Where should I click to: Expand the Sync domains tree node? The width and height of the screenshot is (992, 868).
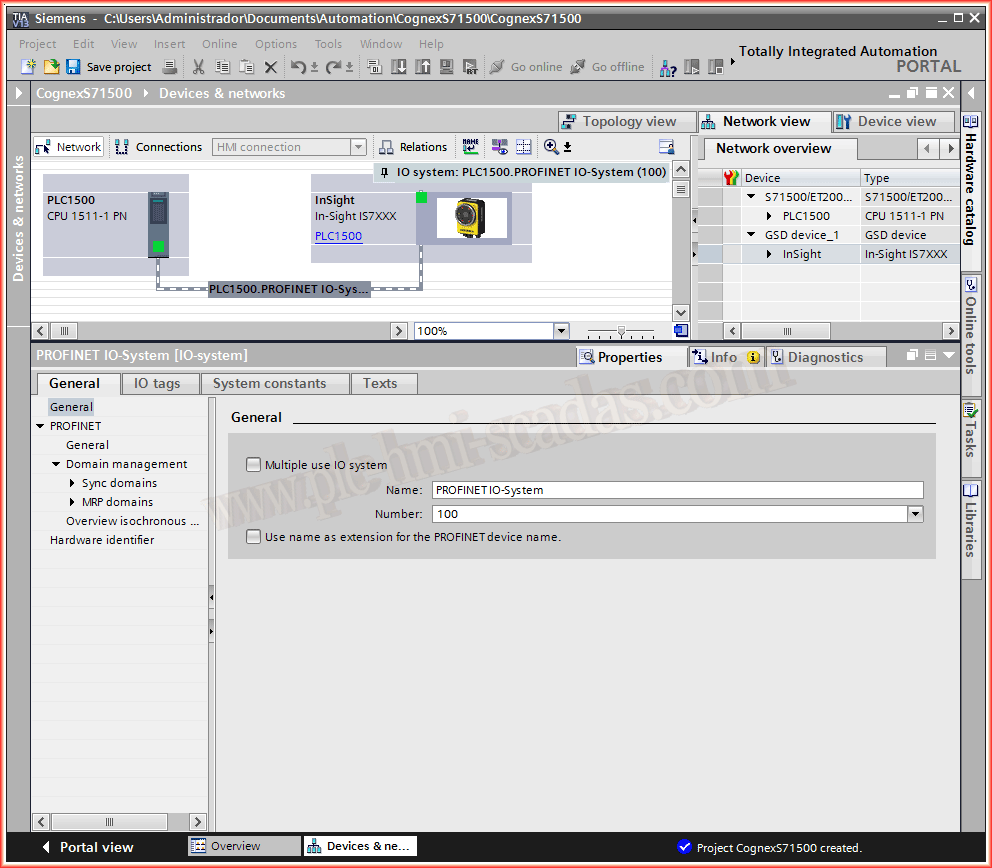(x=72, y=483)
